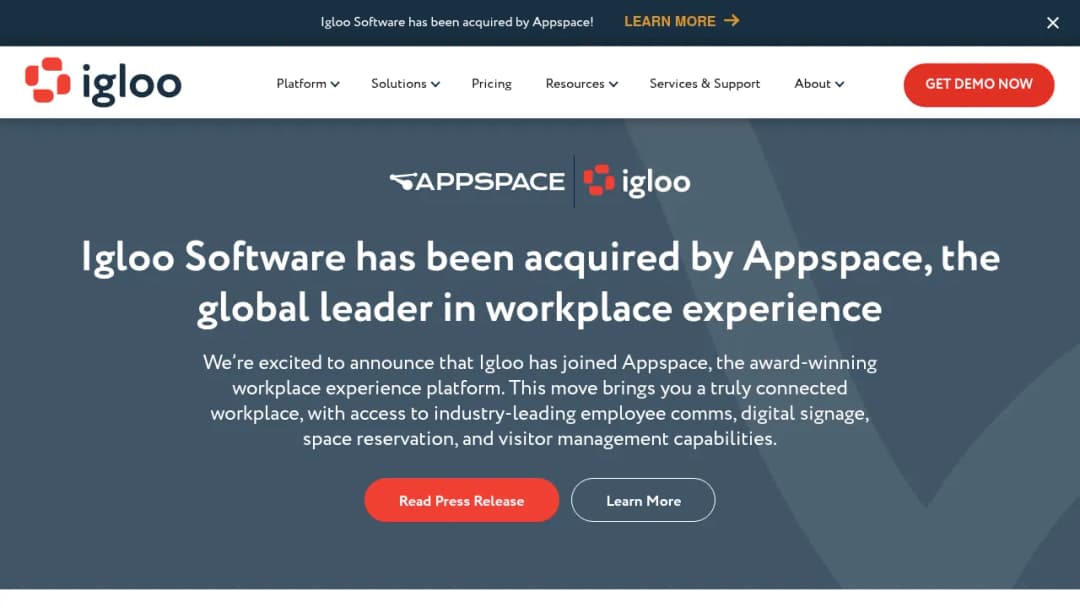Expand the Platform dropdown menu
The width and height of the screenshot is (1080, 608).
point(308,84)
